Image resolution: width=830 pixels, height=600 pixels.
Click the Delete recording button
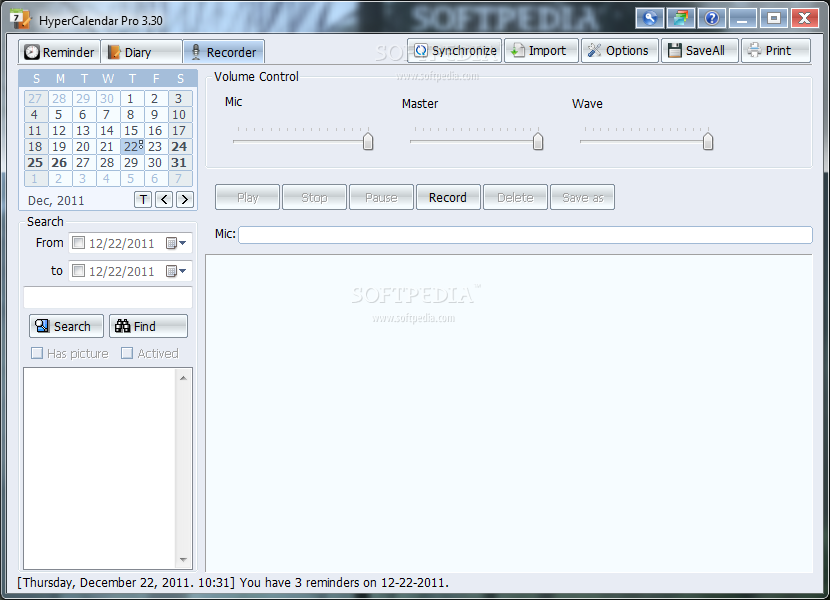pos(515,198)
